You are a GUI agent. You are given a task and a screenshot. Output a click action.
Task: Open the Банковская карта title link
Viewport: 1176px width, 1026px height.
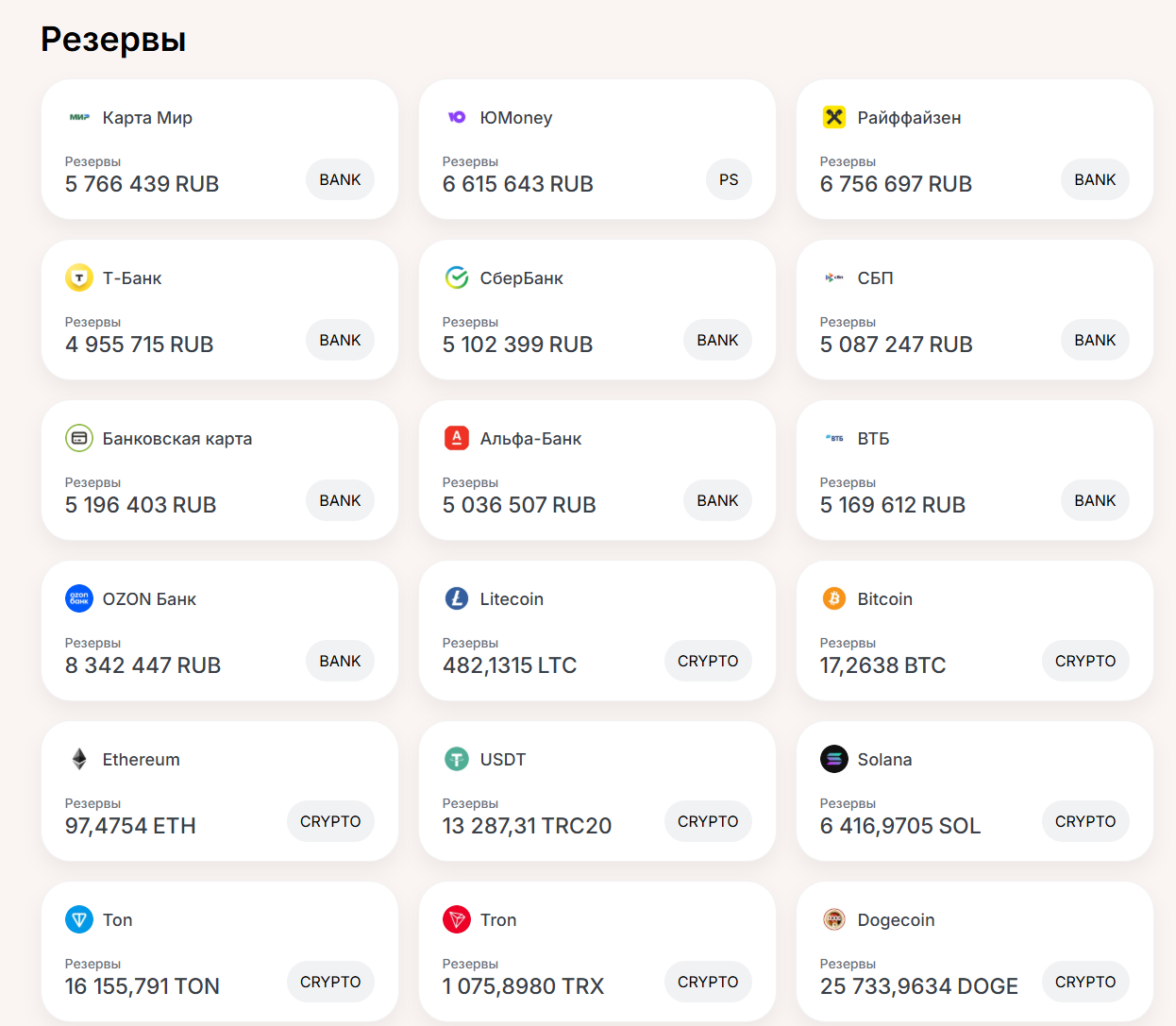coord(177,439)
